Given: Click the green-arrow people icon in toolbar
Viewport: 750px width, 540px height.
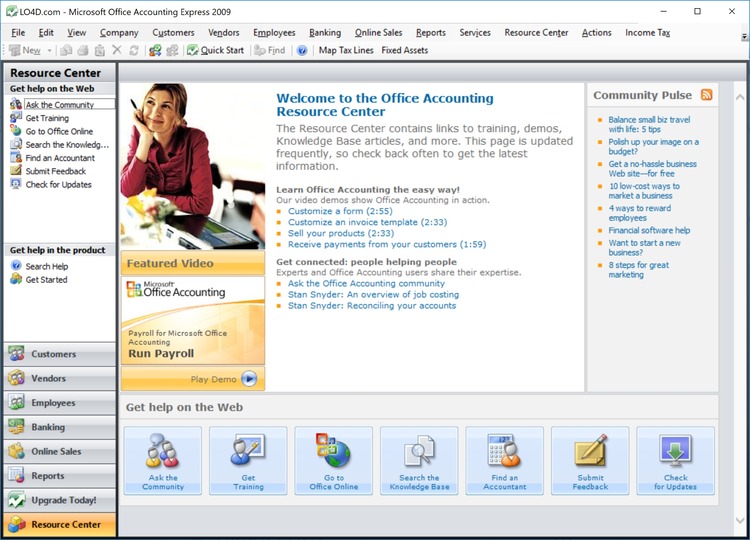Looking at the screenshot, I should (x=155, y=50).
